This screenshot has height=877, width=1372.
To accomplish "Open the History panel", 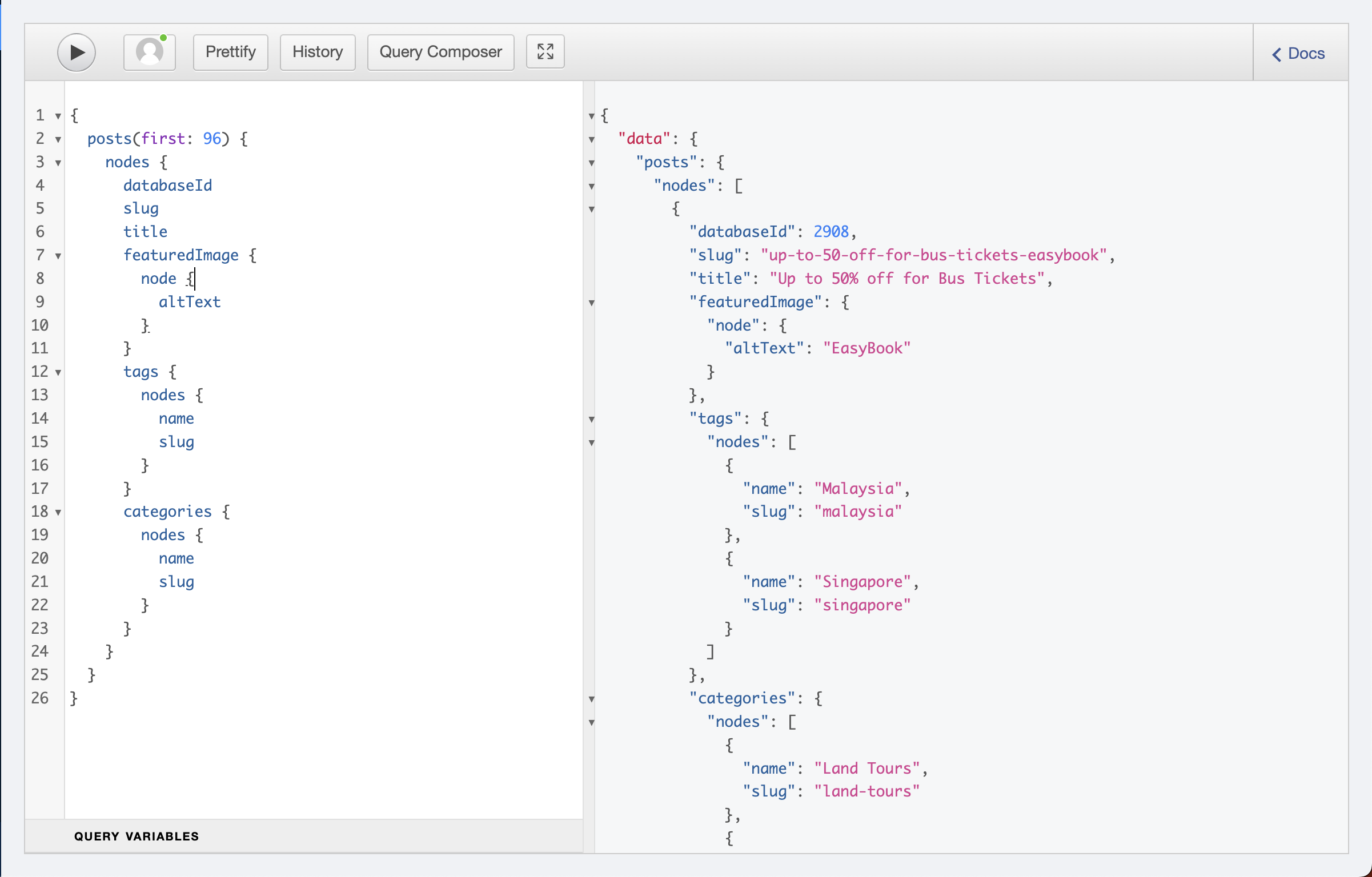I will [x=318, y=53].
